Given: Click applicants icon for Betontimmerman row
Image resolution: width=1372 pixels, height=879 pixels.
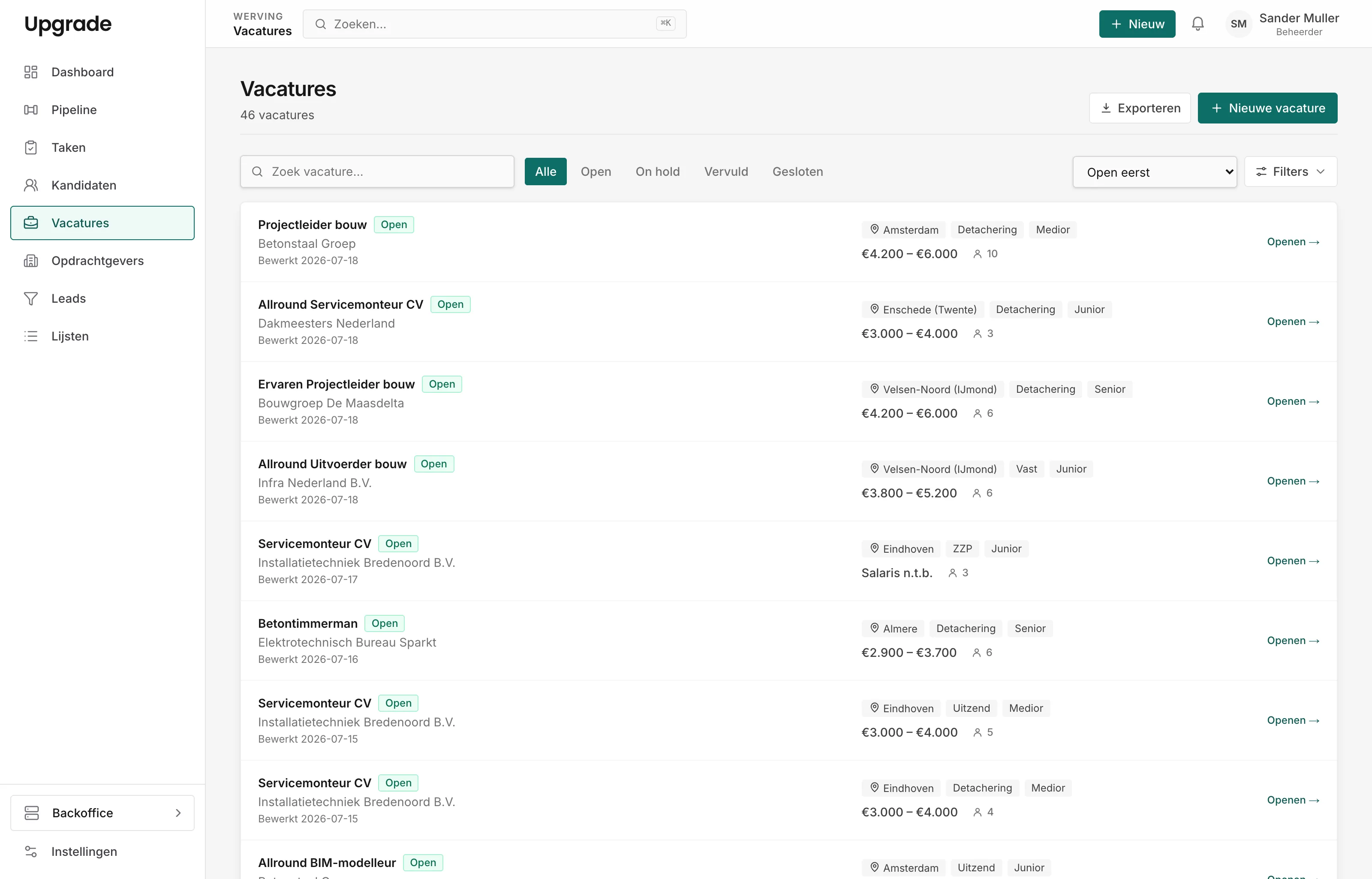Looking at the screenshot, I should pyautogui.click(x=977, y=653).
